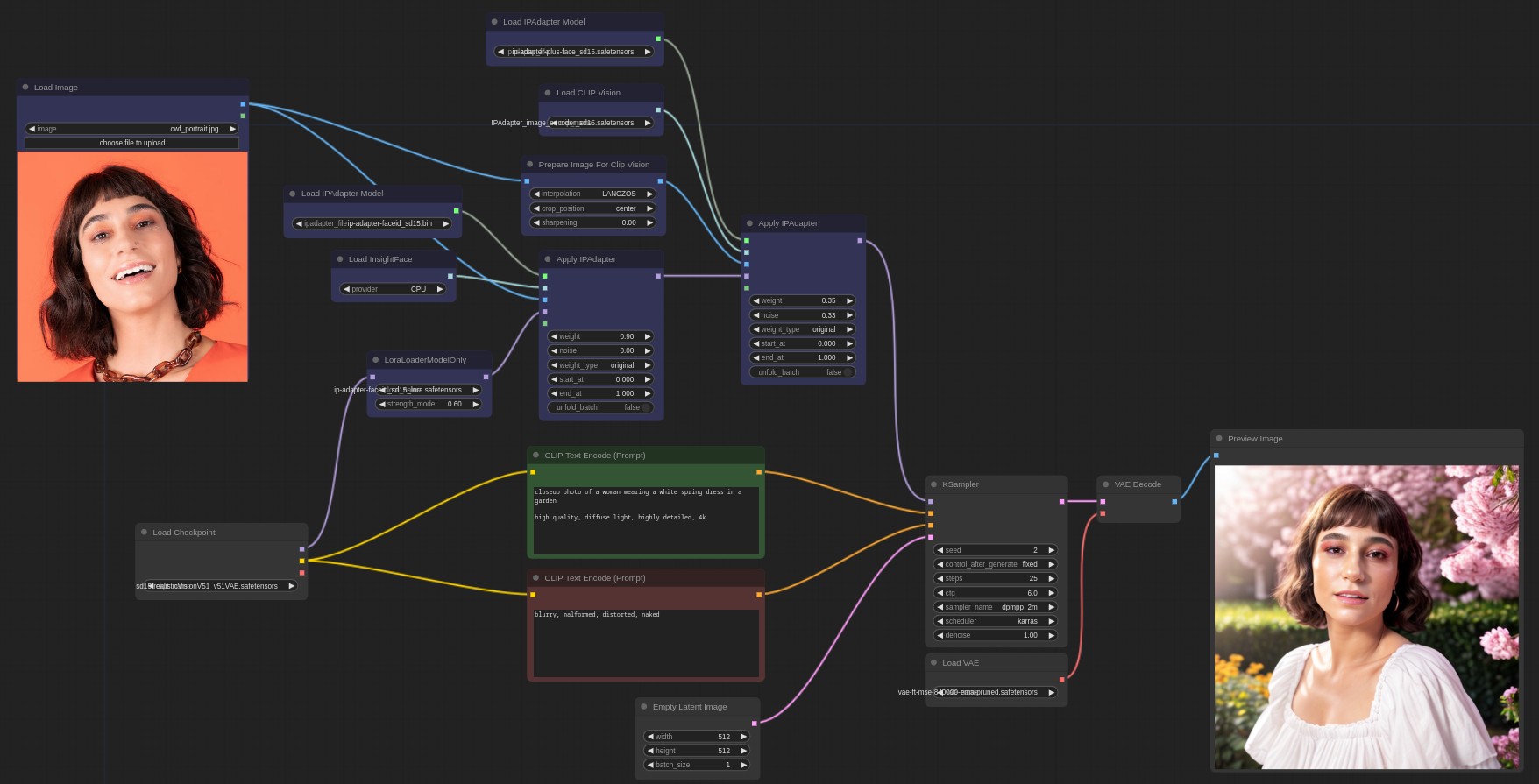
Task: Decrease sharpening value with left arrow
Action: click(x=536, y=222)
